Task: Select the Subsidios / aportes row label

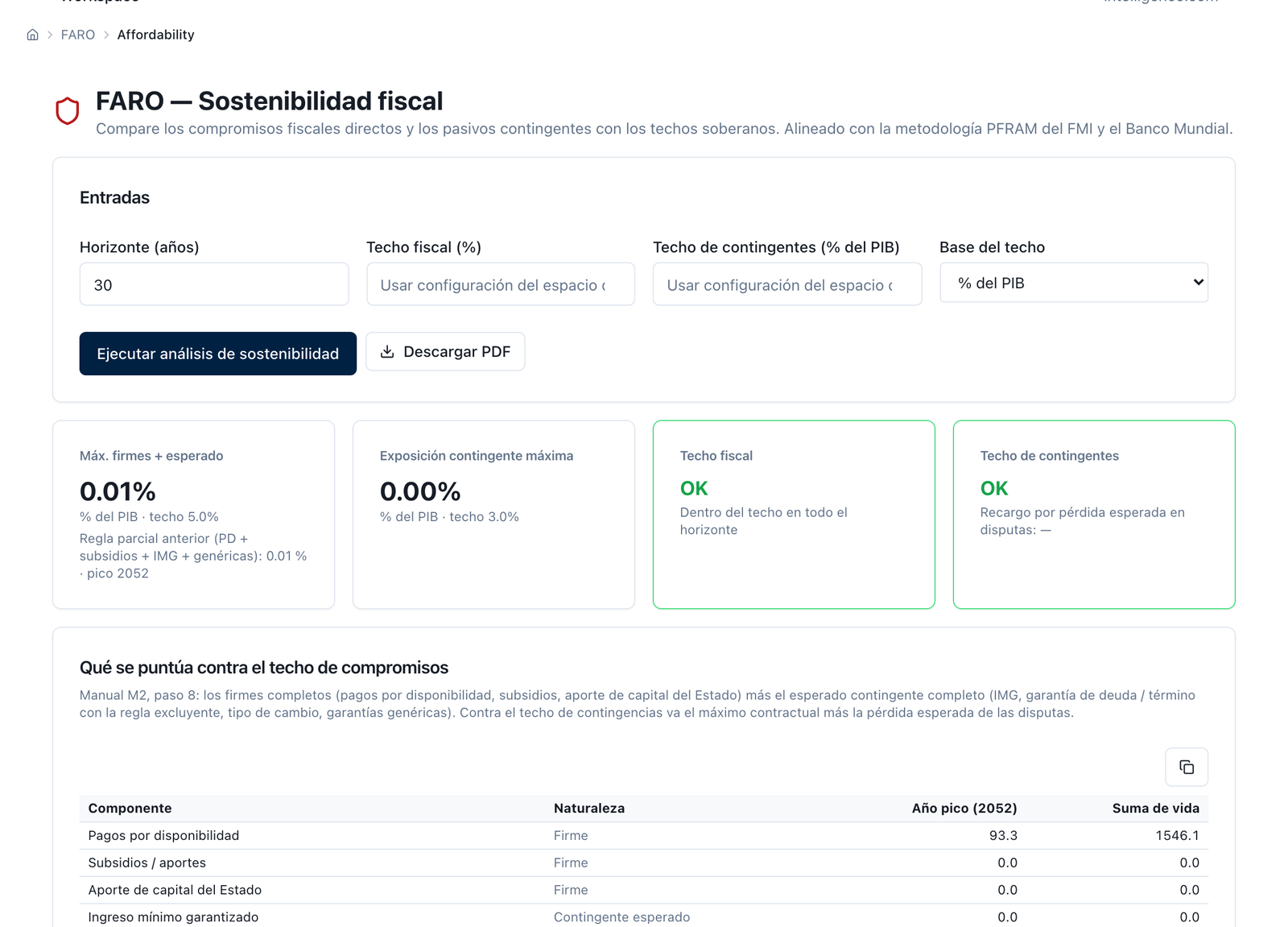Action: [147, 863]
